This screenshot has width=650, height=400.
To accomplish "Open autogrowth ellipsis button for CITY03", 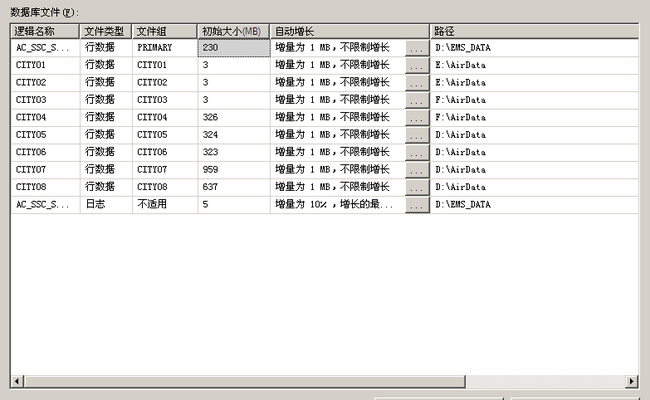I will [x=417, y=101].
